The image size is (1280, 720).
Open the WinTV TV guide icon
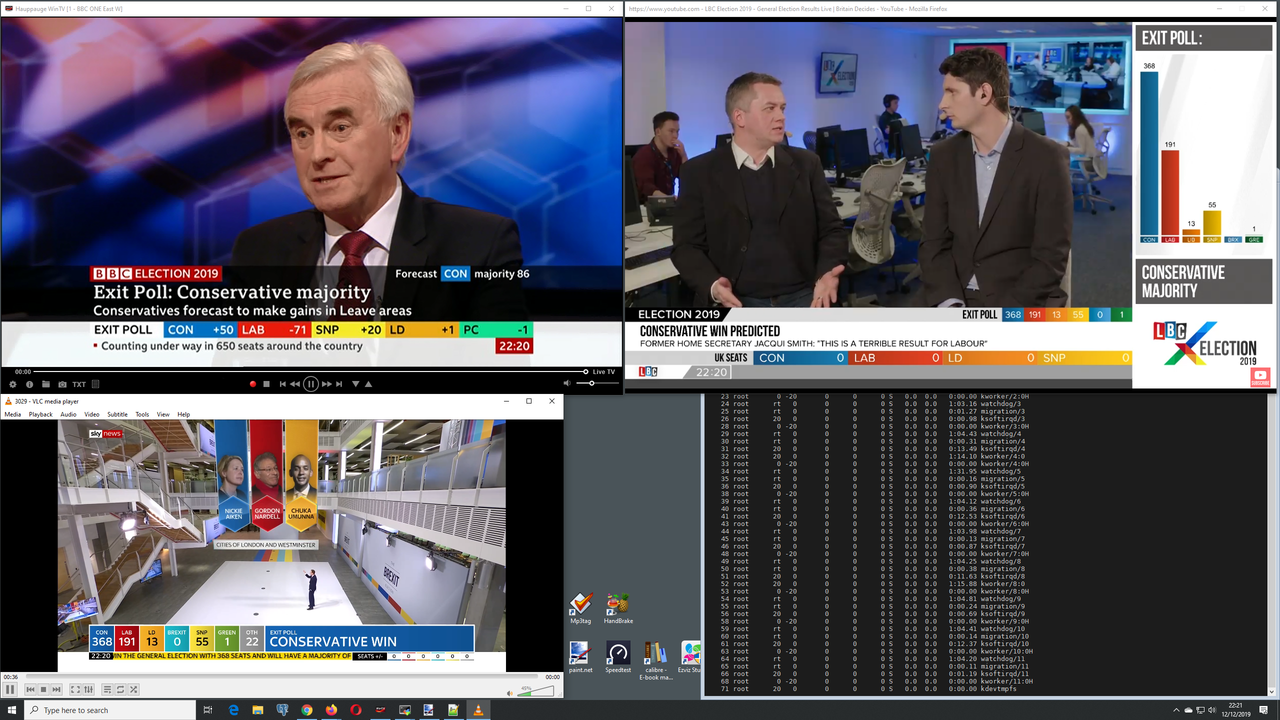(95, 384)
